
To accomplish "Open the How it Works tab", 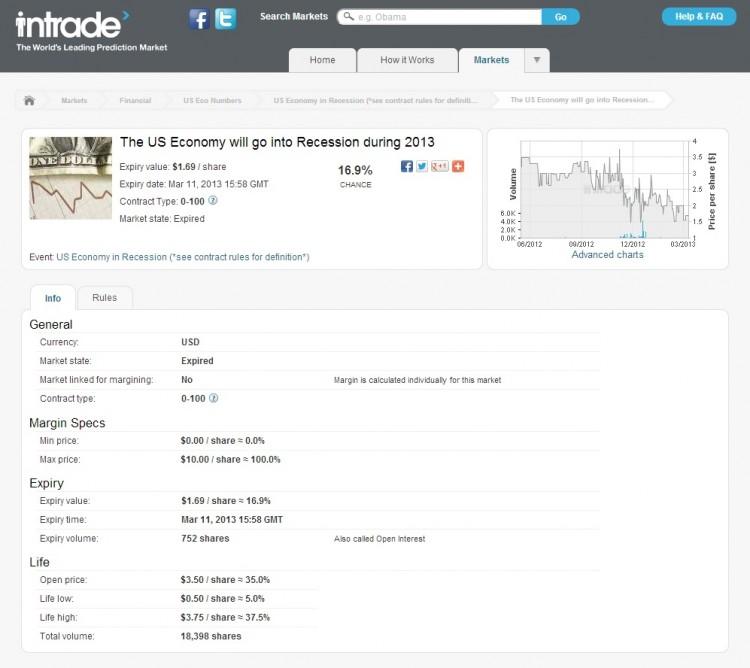I will 407,60.
